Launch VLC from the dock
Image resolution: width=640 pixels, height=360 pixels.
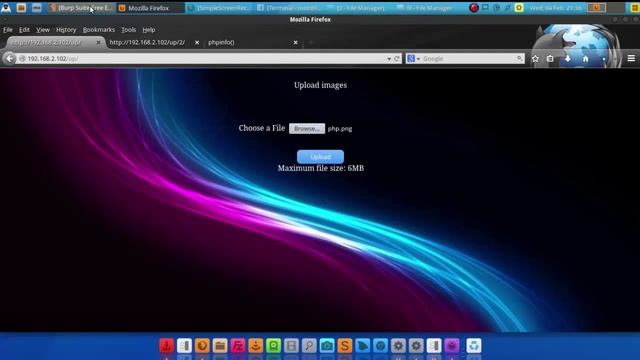point(256,346)
